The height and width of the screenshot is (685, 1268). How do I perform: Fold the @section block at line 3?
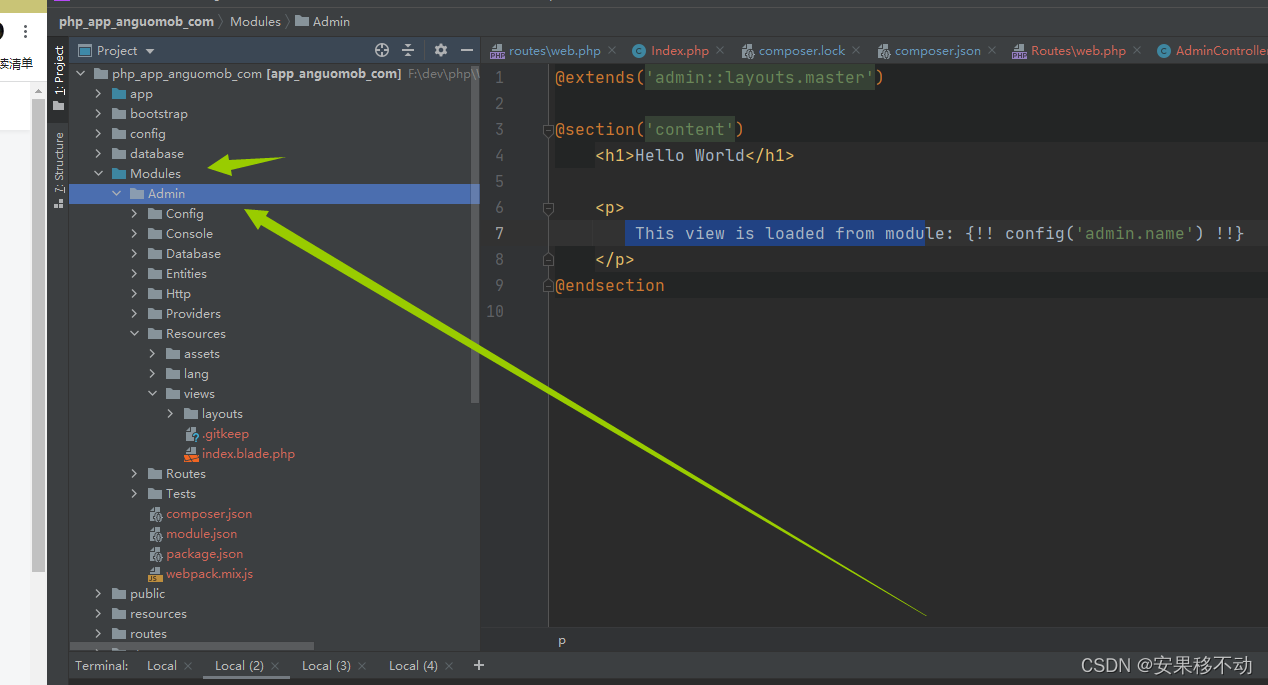(548, 130)
